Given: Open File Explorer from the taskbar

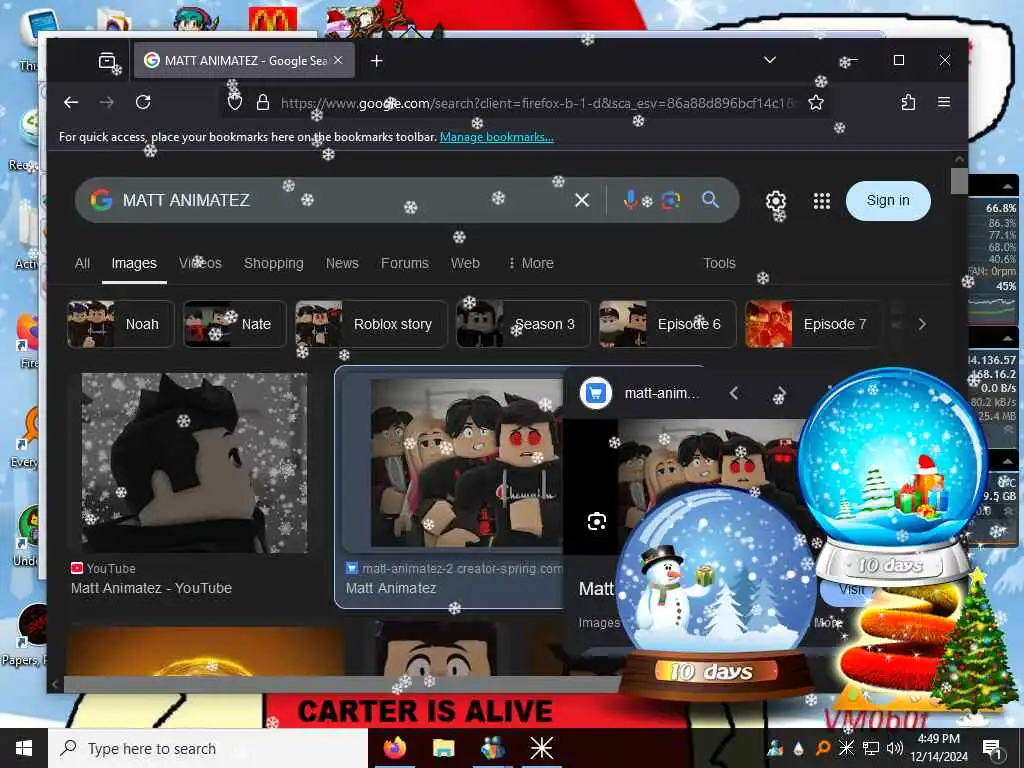Looking at the screenshot, I should click(443, 748).
